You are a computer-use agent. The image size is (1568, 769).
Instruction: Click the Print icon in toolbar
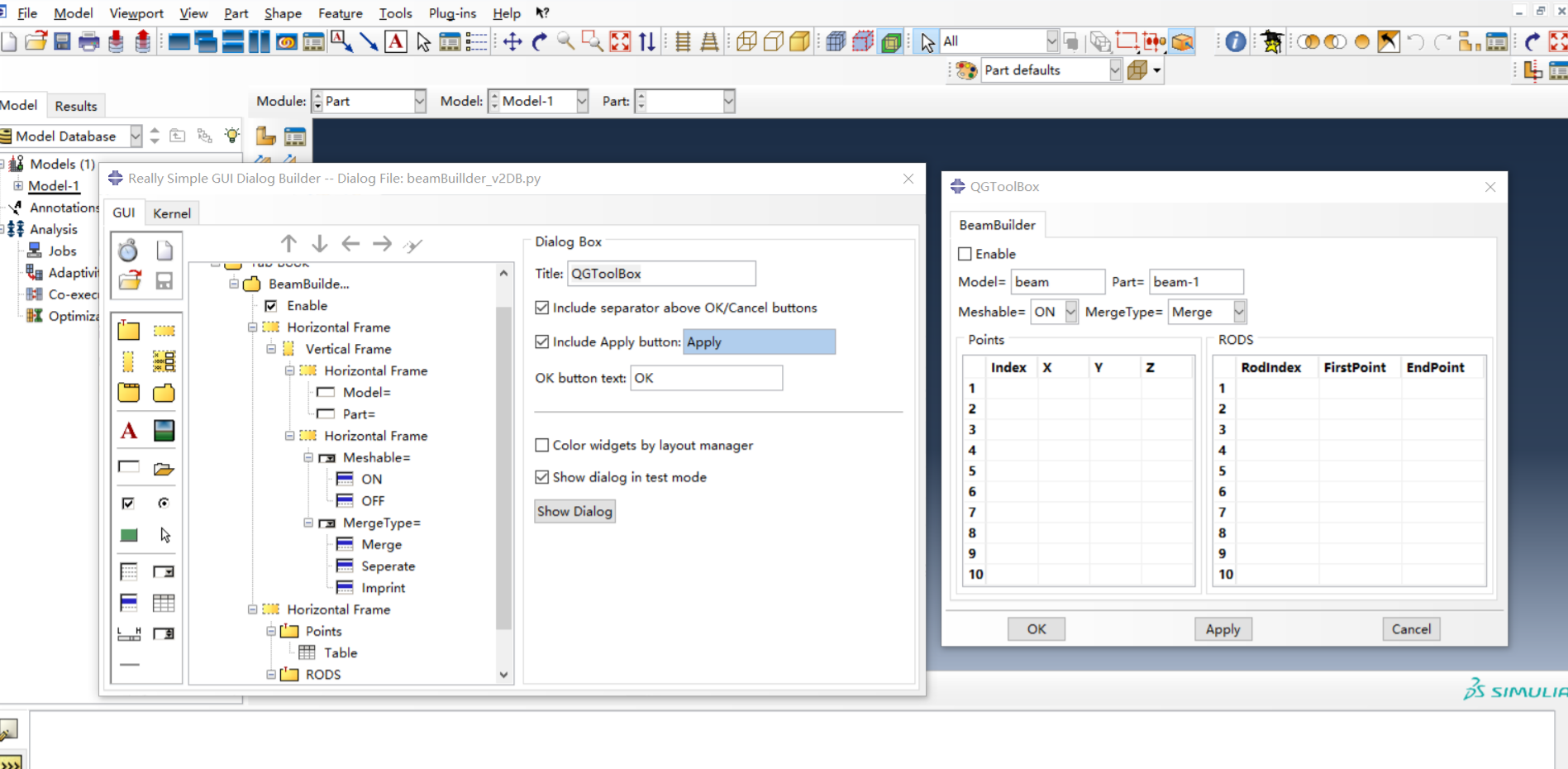pos(89,41)
